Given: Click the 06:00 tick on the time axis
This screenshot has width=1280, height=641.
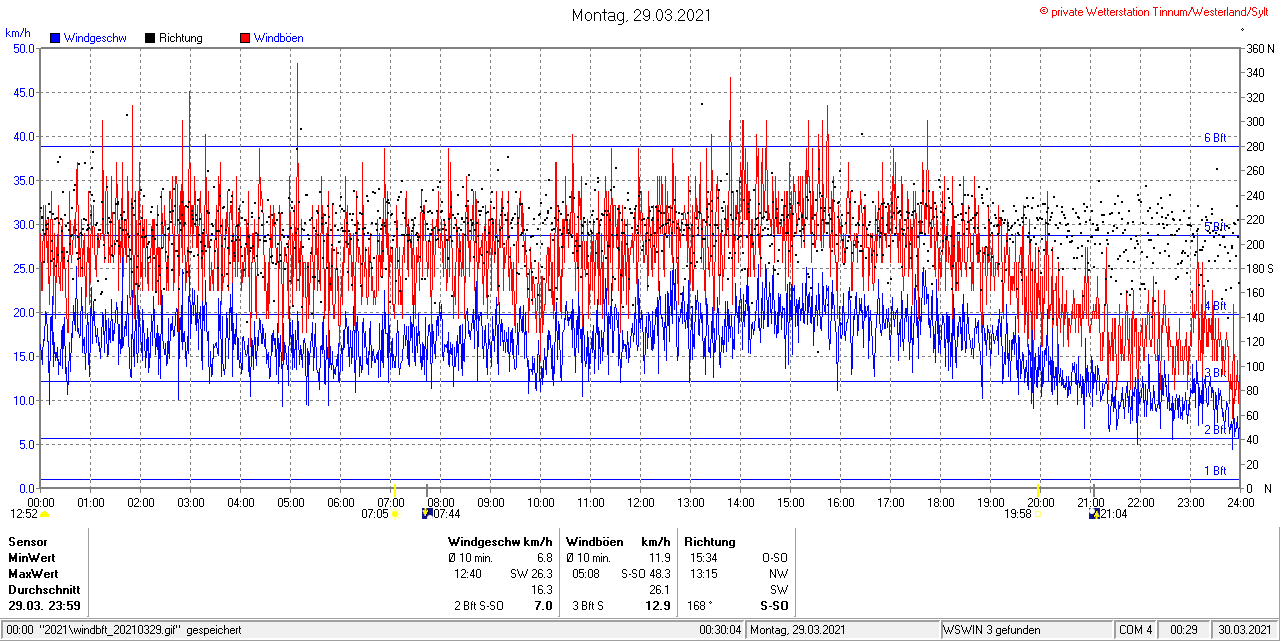Looking at the screenshot, I should pos(341,502).
